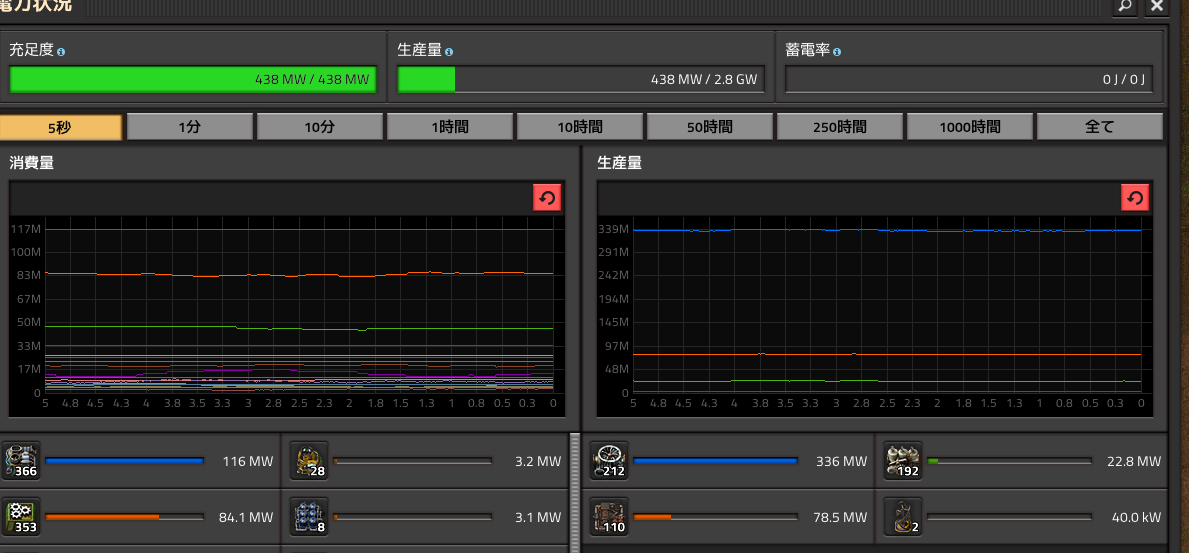
Task: Click the 3.2 MW consumption bar
Action: (413, 460)
